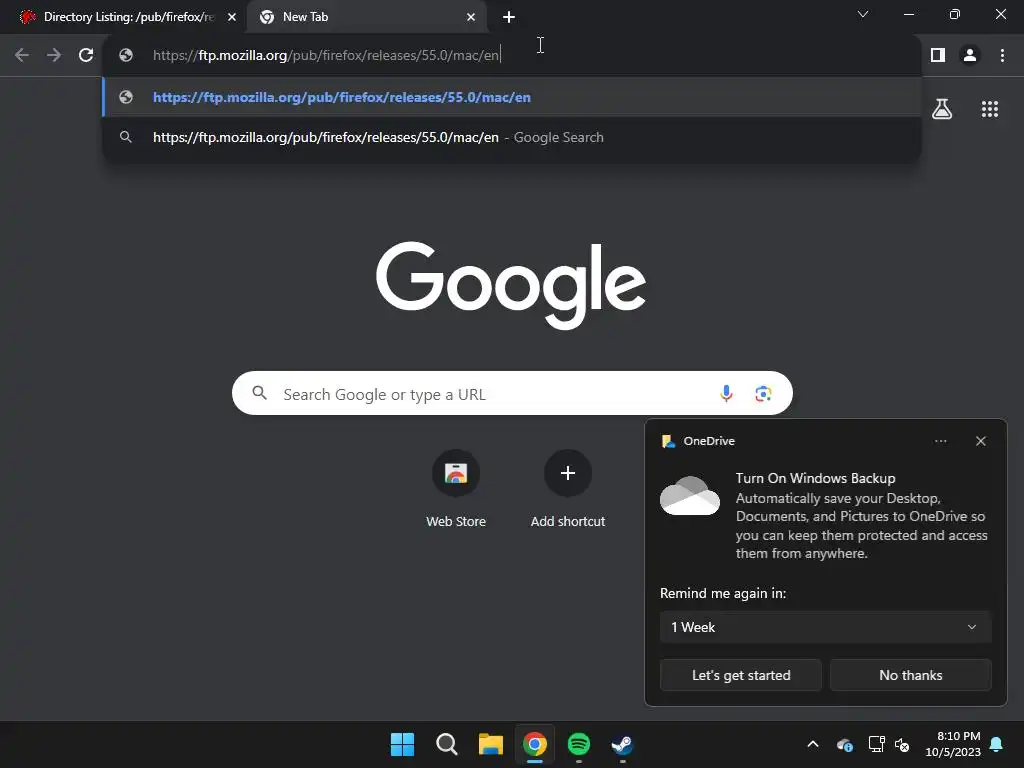This screenshot has height=768, width=1024.
Task: Open a new tab with the plus button
Action: [509, 17]
